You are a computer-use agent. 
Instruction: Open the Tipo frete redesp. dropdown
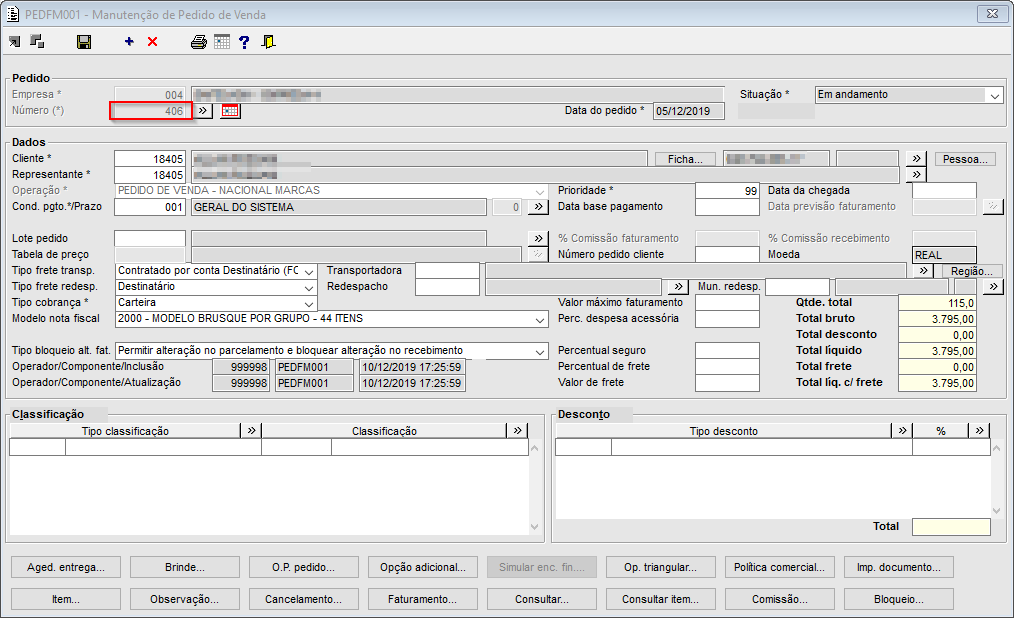tap(308, 287)
